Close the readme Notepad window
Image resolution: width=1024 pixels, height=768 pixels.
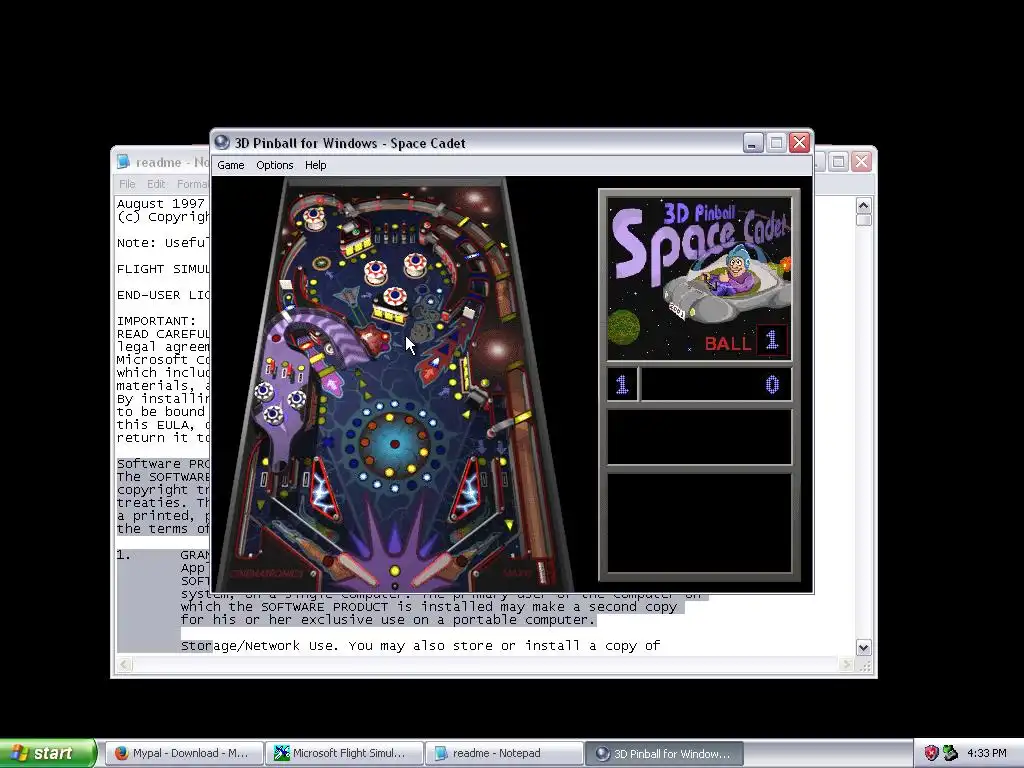pyautogui.click(x=861, y=161)
